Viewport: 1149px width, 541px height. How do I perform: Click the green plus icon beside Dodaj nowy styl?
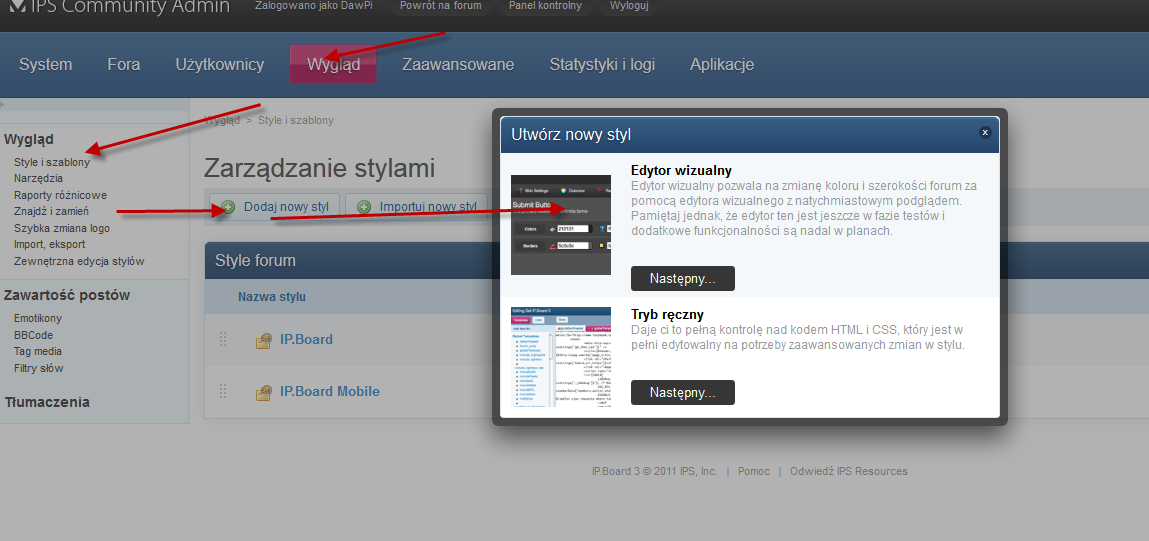point(229,207)
